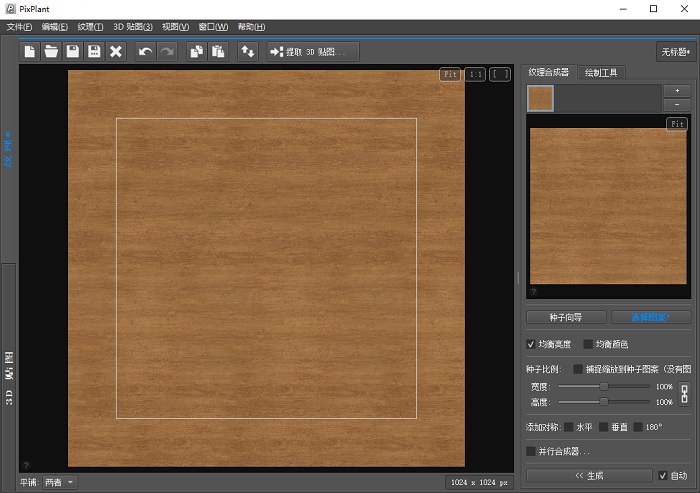700x493 pixels.
Task: Click the Open folder icon
Action: coord(51,51)
